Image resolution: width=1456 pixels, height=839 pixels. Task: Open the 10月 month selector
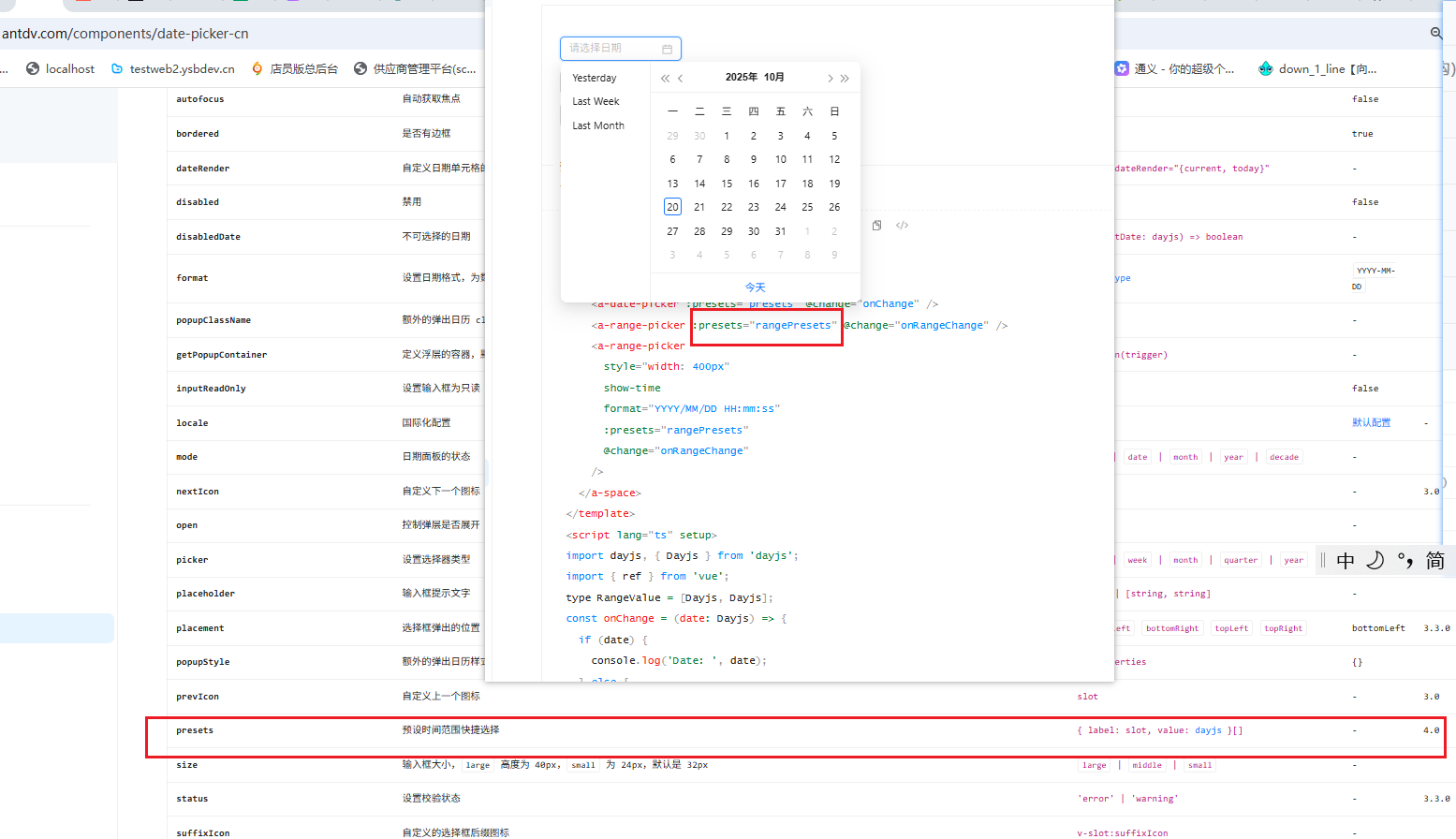point(774,78)
